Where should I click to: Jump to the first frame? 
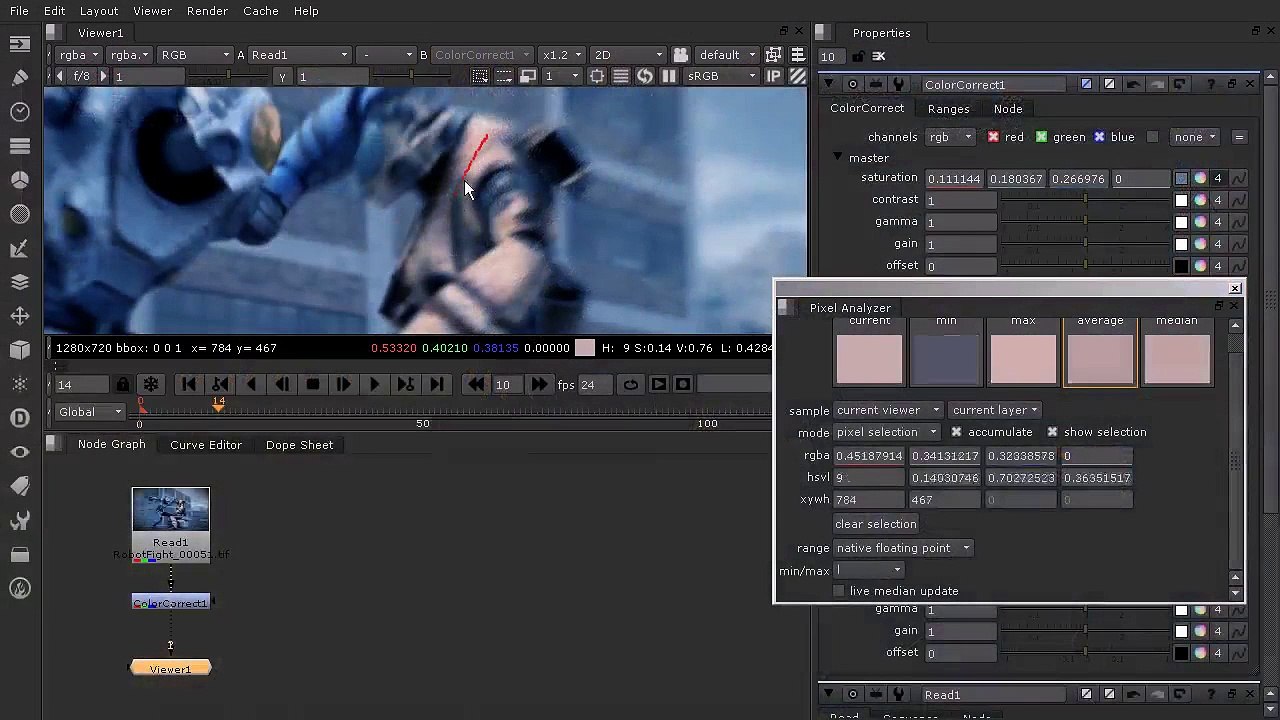coord(189,385)
